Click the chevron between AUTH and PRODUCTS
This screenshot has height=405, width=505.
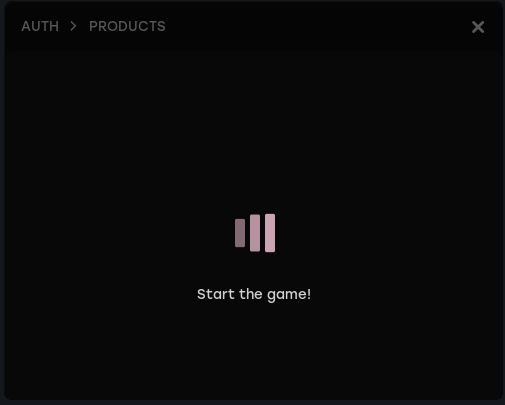click(x=73, y=26)
